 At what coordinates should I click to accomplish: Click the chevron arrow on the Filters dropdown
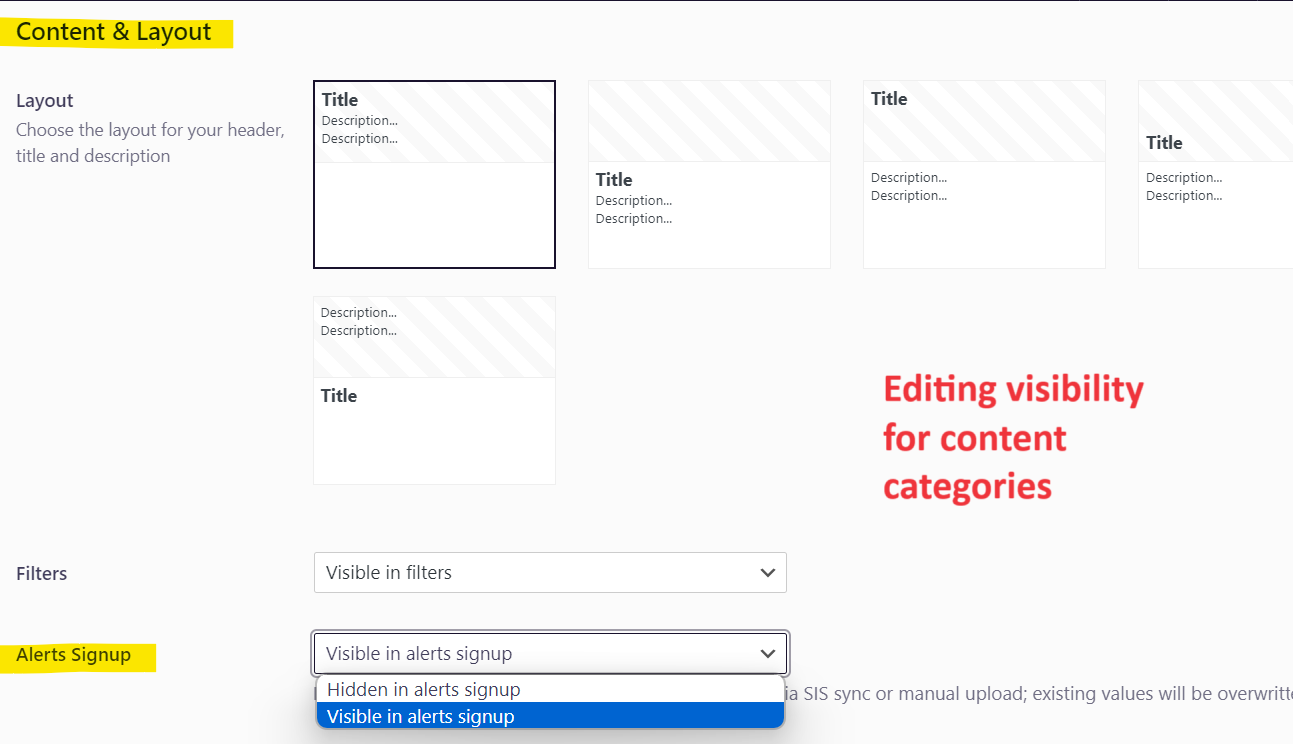[x=767, y=573]
